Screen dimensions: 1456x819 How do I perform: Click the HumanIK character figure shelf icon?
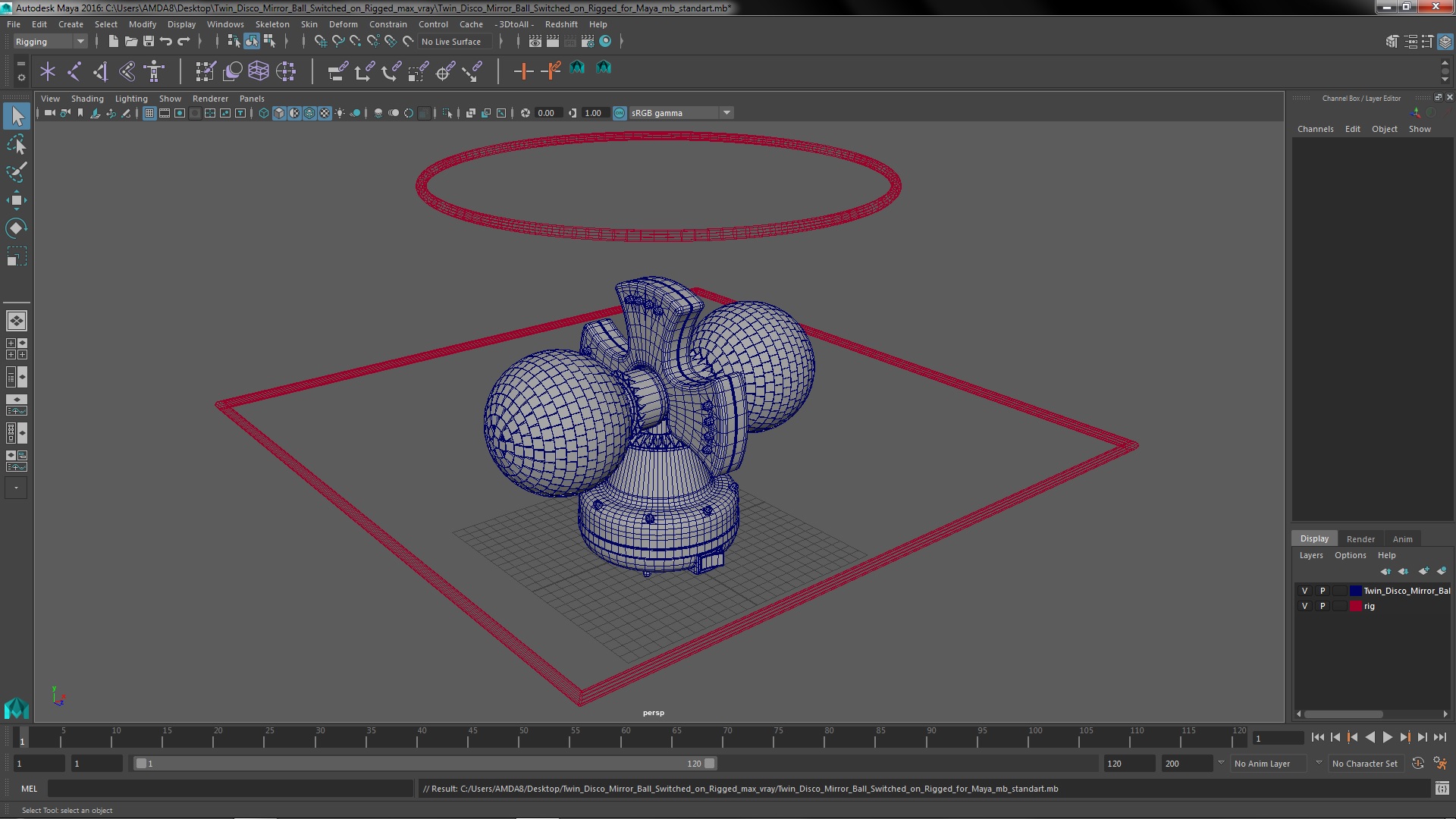click(x=154, y=71)
